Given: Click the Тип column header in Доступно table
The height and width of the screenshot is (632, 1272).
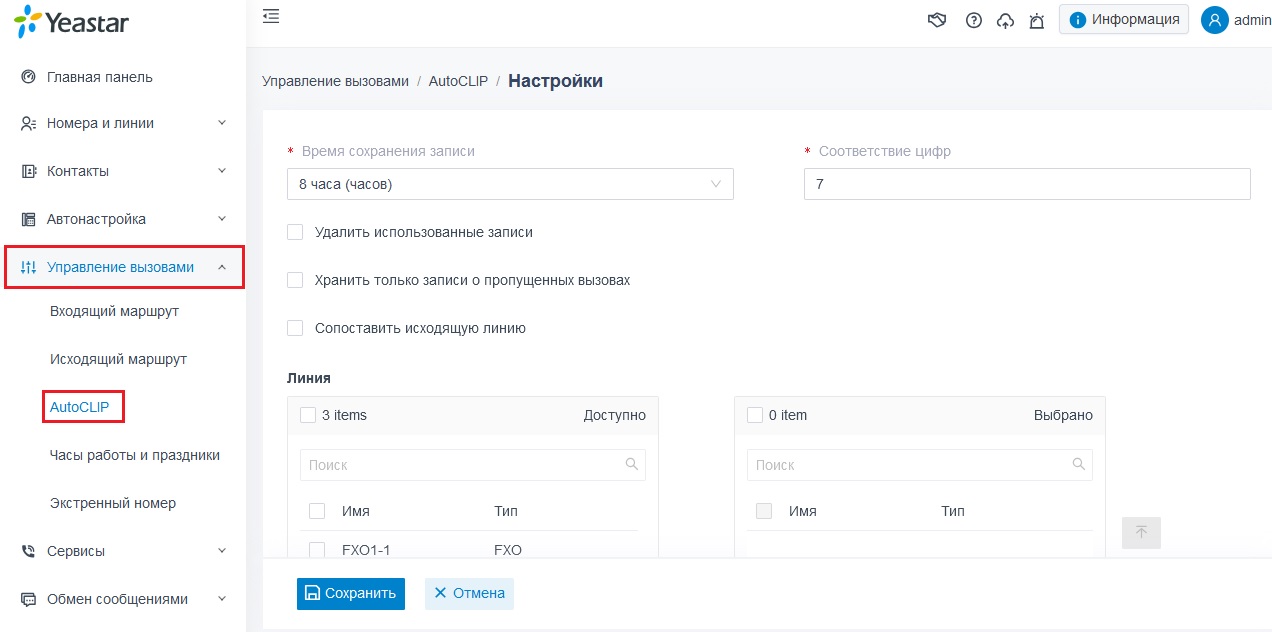Looking at the screenshot, I should click(x=506, y=511).
